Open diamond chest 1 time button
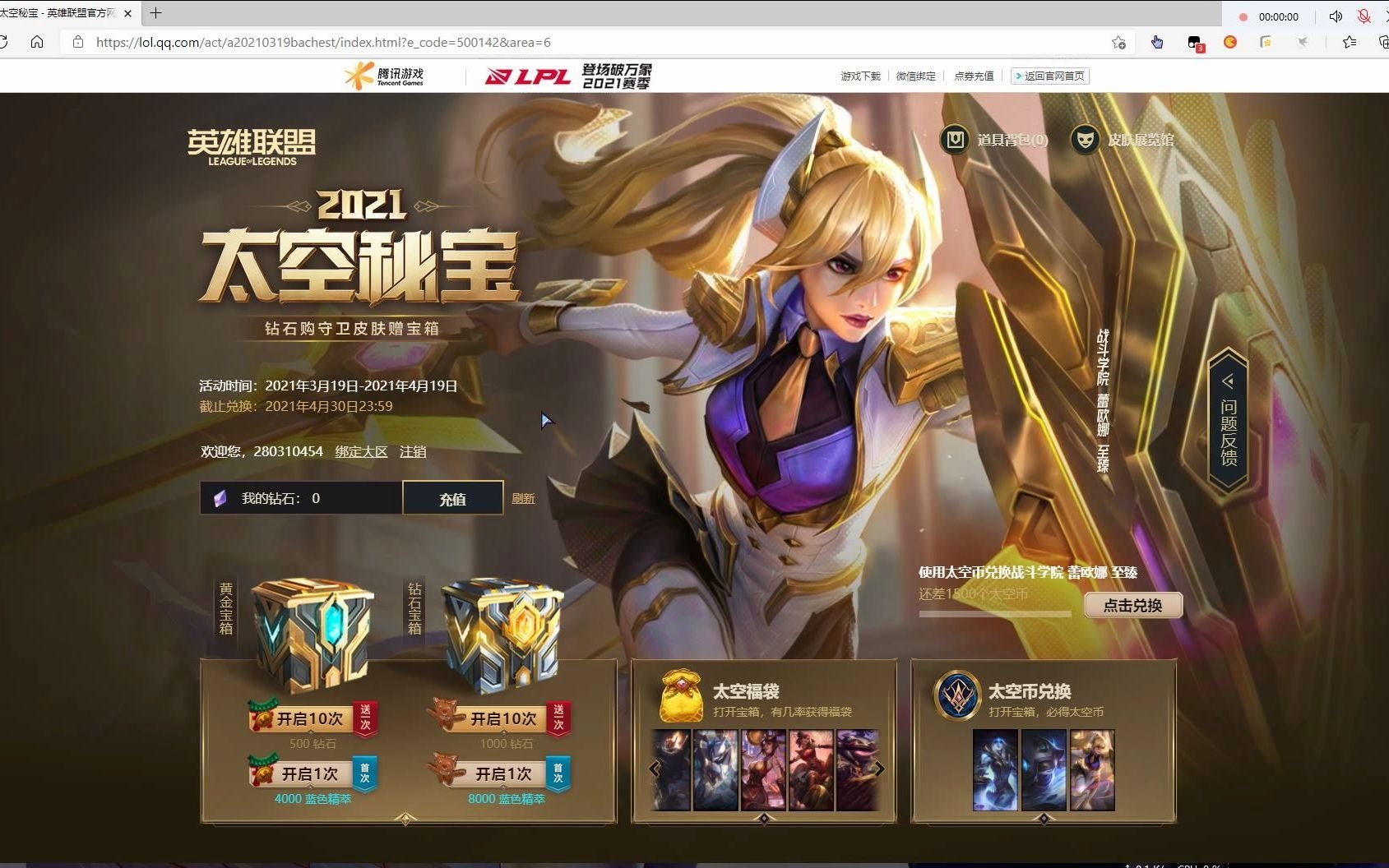This screenshot has width=1389, height=868. coord(503,773)
